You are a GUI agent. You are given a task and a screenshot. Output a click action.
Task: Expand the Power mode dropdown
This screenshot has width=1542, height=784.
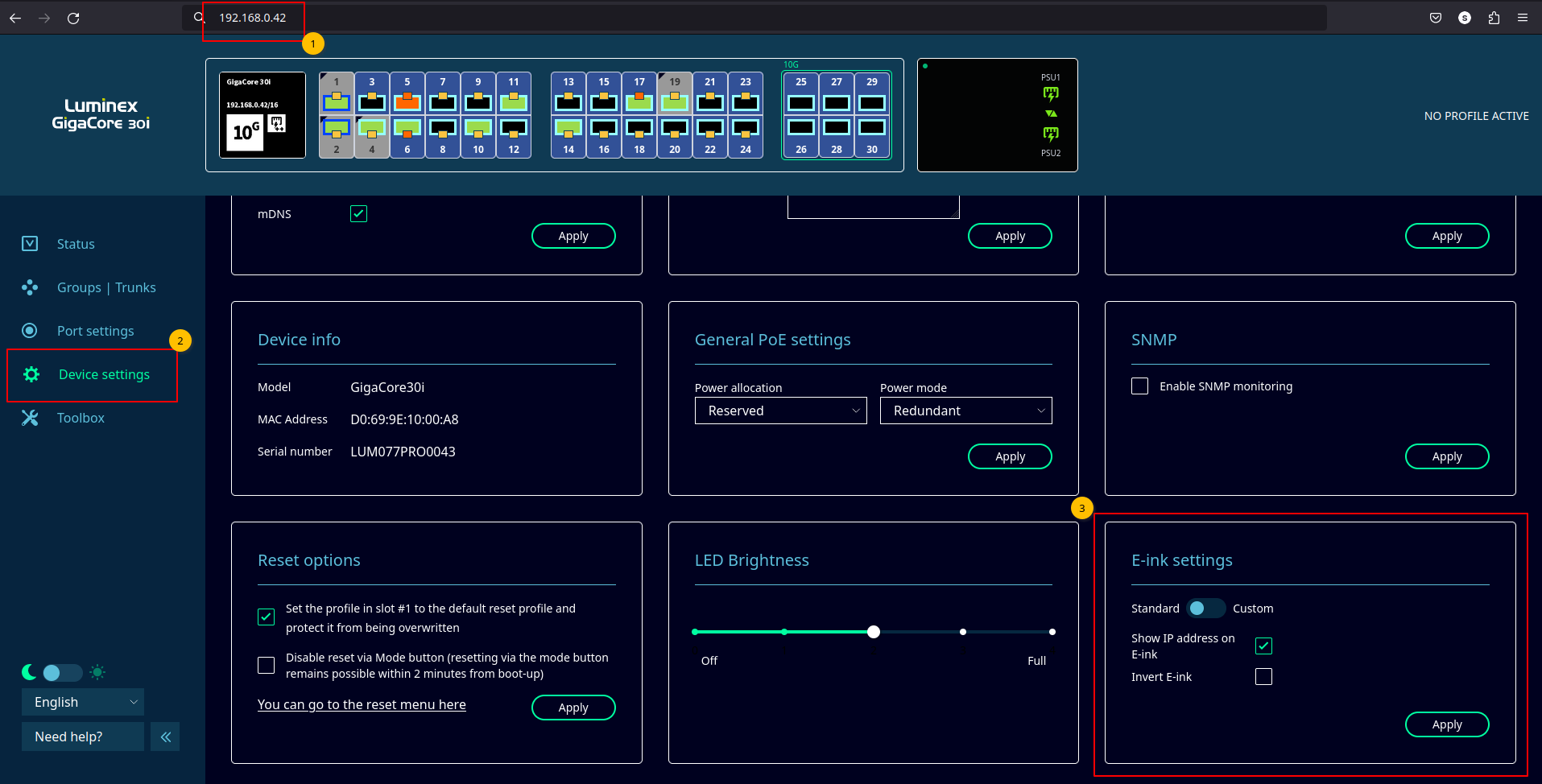click(x=965, y=411)
